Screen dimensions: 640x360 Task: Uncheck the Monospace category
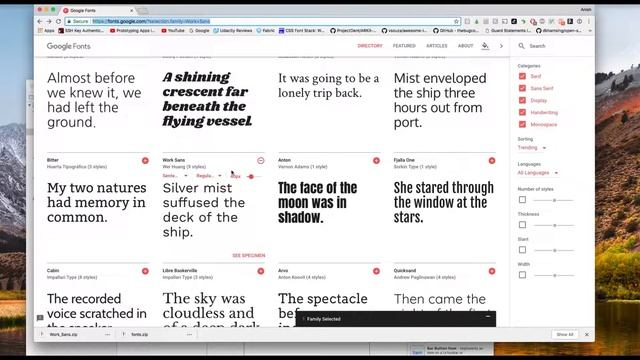[522, 124]
